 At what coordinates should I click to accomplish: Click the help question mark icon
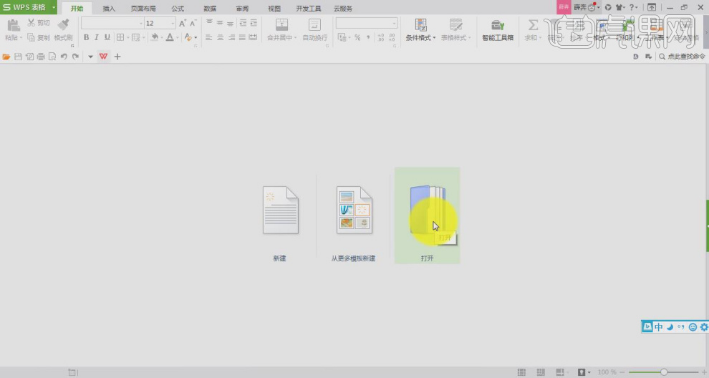click(x=632, y=7)
